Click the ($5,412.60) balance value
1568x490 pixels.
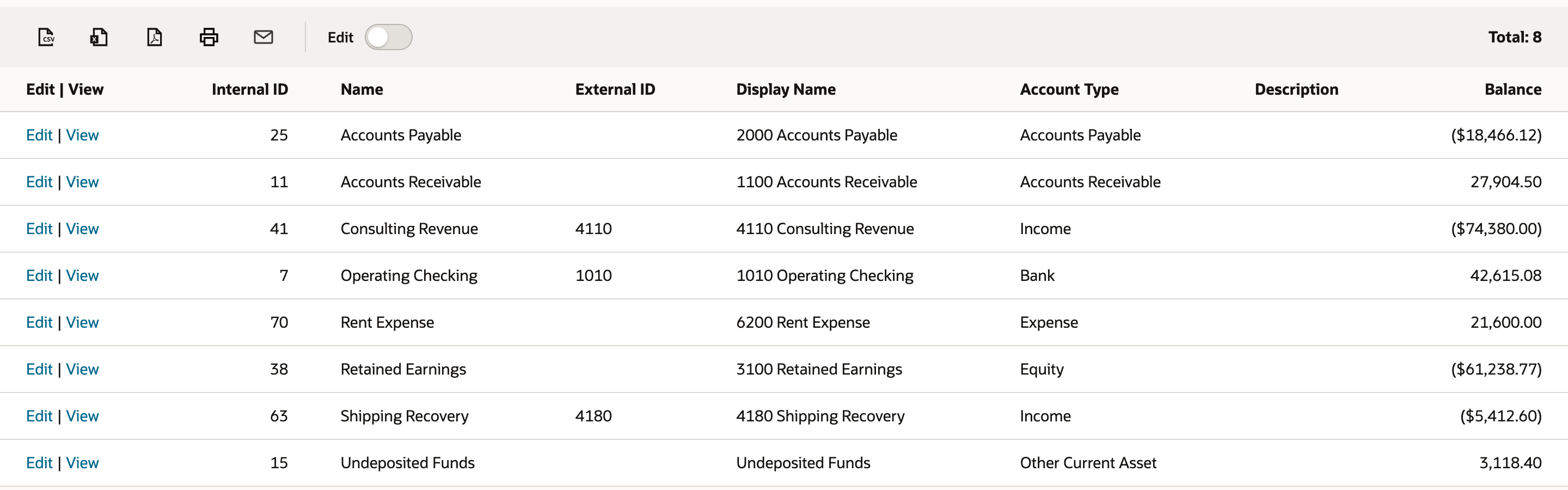click(x=1500, y=416)
